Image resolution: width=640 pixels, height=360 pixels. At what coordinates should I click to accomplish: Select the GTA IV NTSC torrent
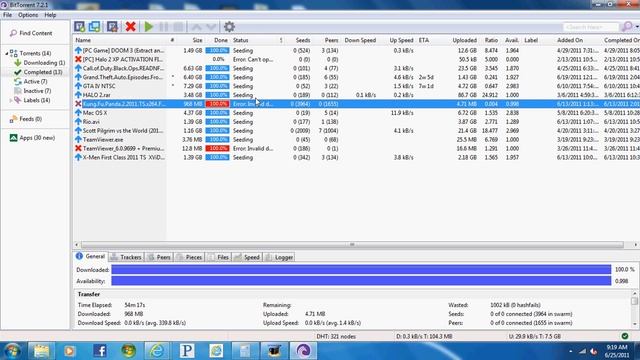click(99, 87)
